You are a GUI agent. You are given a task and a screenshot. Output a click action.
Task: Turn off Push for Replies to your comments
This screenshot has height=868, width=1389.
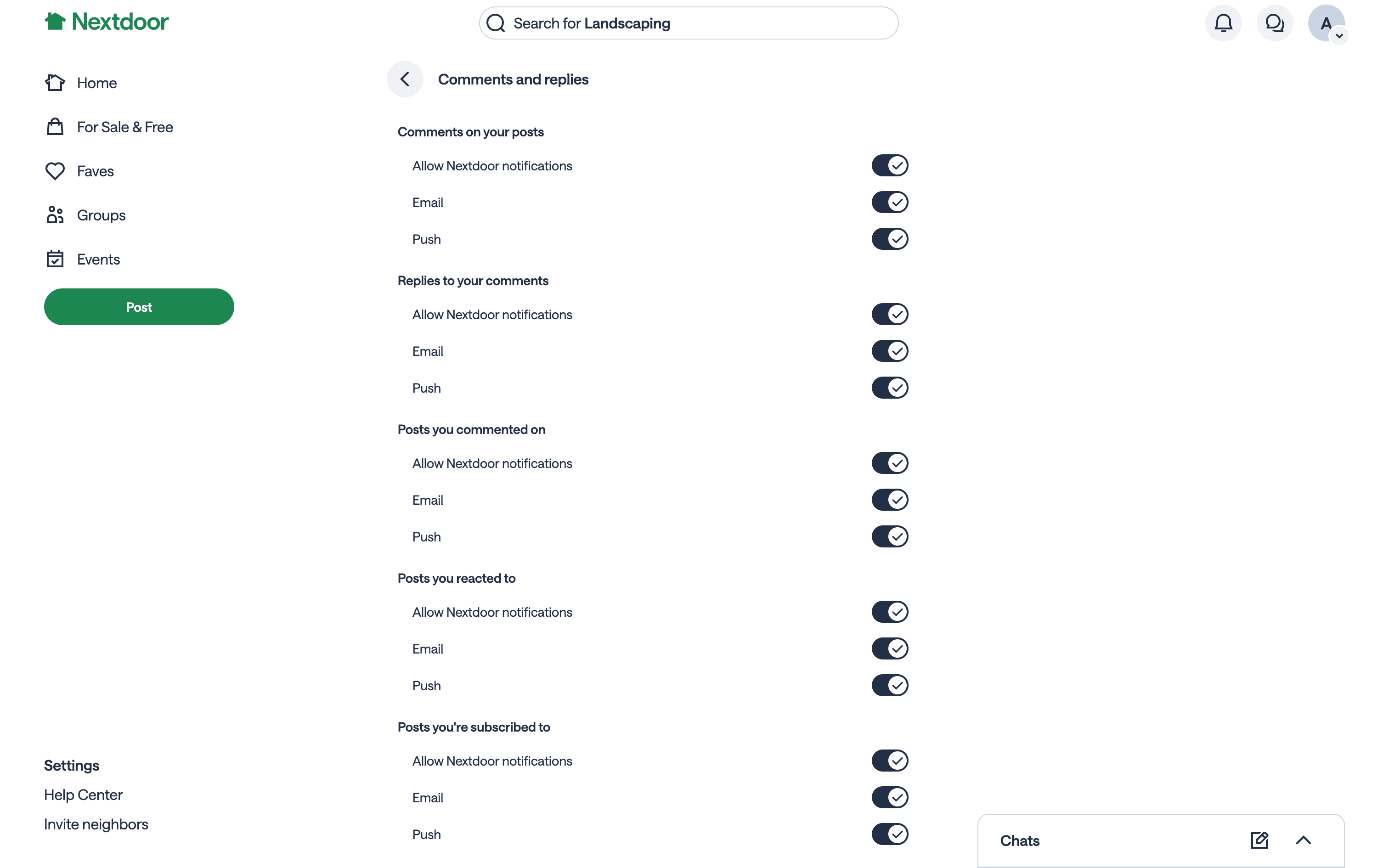pos(890,388)
